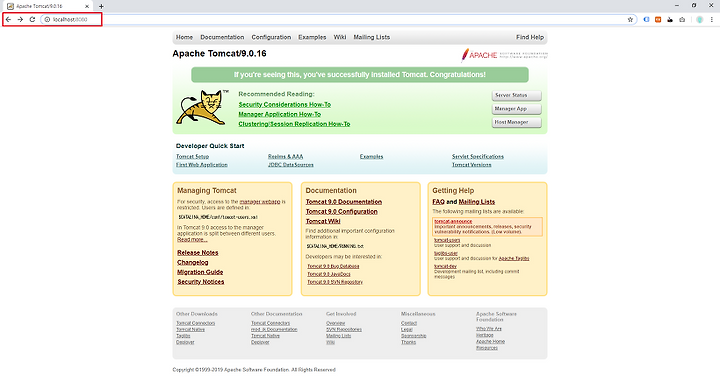720x389 pixels.
Task: Open Tomcat Setup quick start link
Action: (192, 157)
